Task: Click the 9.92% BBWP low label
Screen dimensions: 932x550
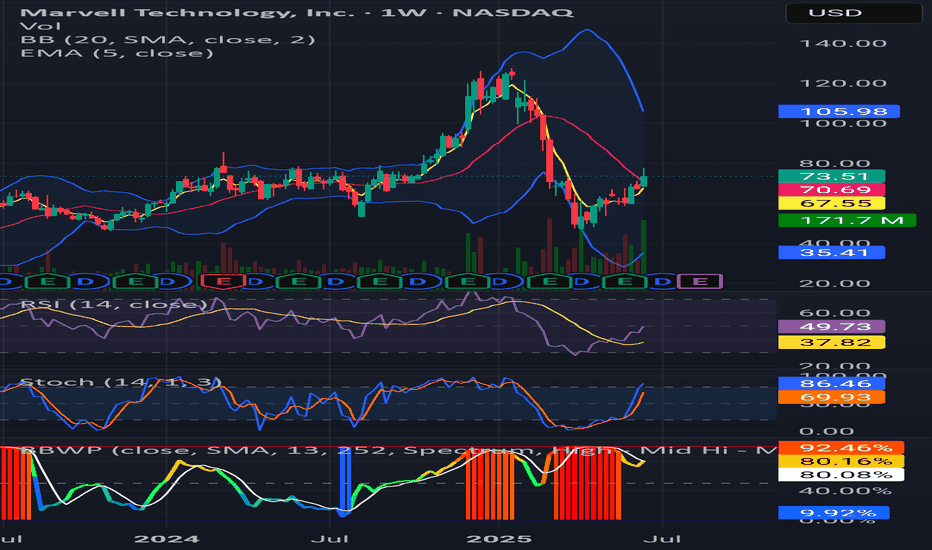Action: click(834, 513)
